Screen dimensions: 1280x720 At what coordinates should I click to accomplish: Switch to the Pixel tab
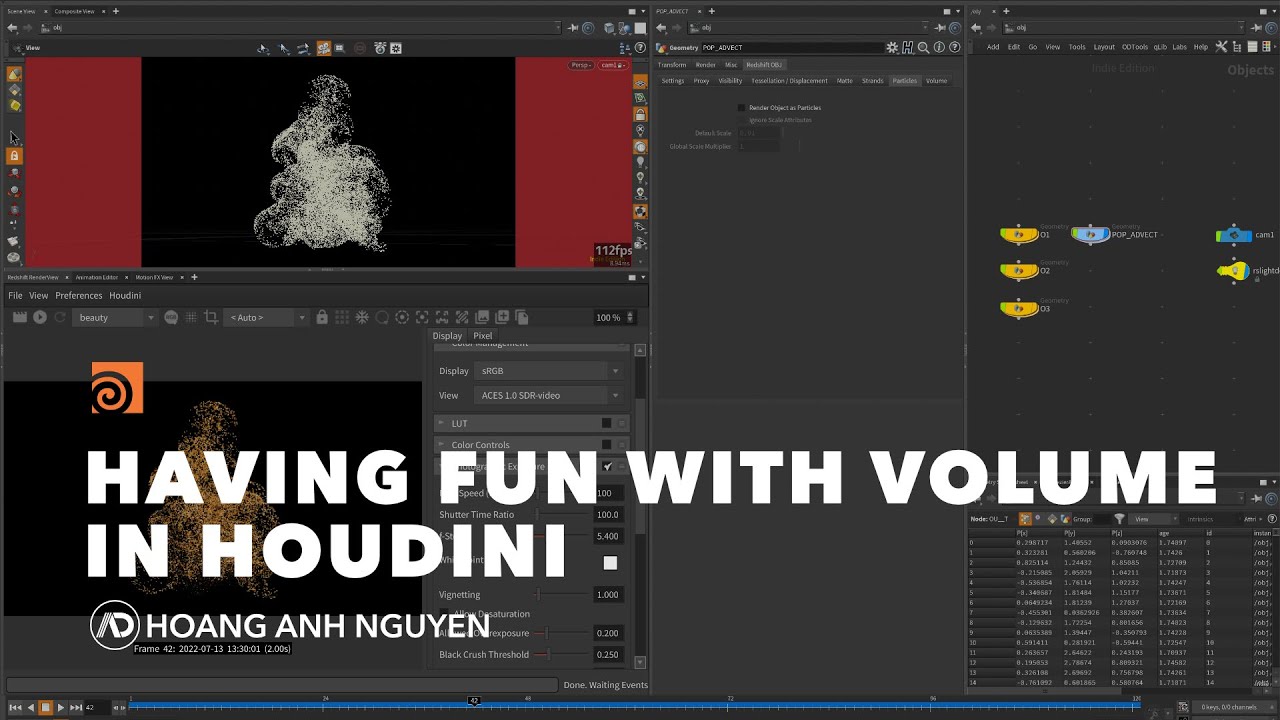pyautogui.click(x=482, y=336)
